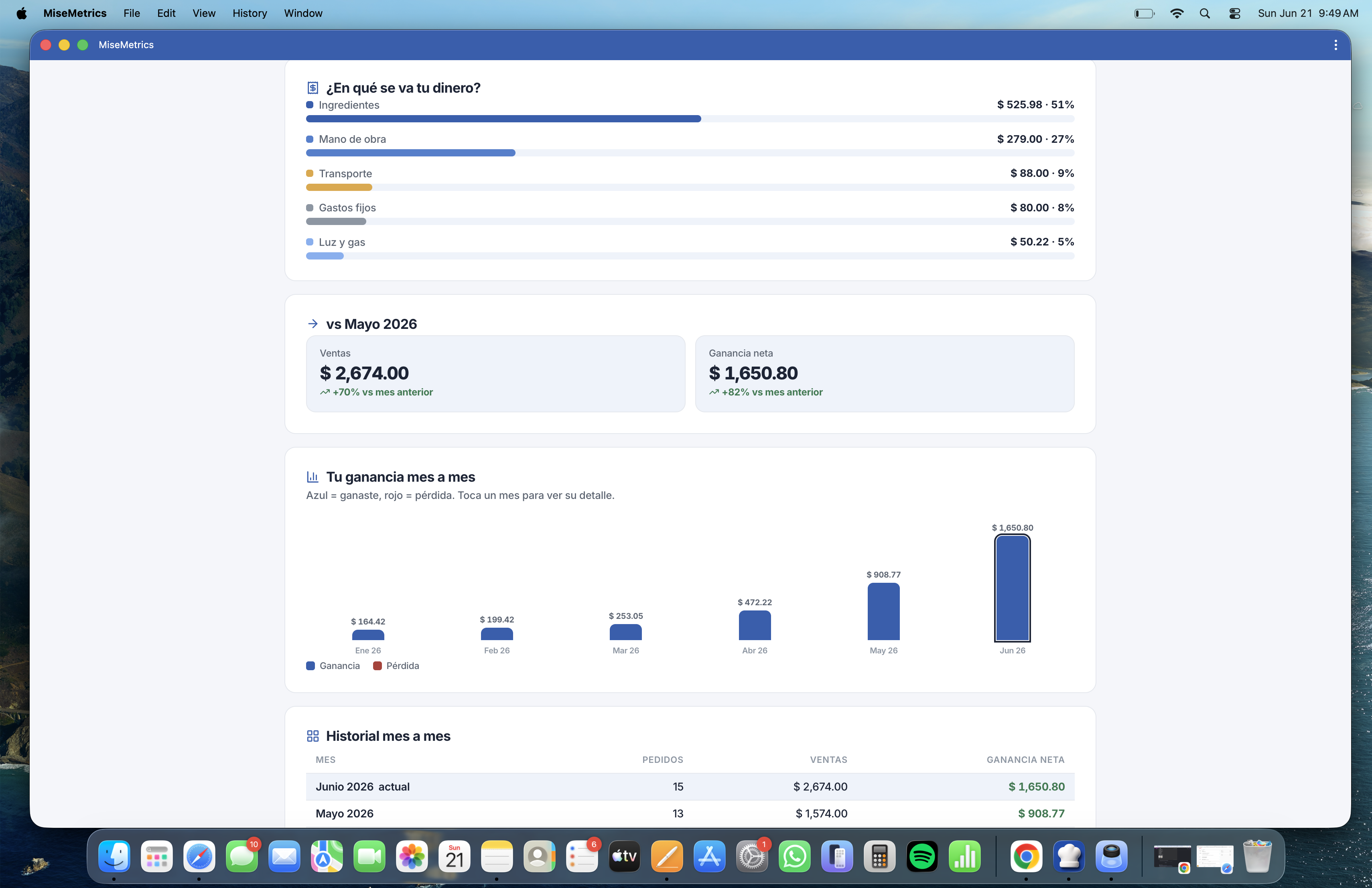Image resolution: width=1372 pixels, height=888 pixels.
Task: Open the Window menu
Action: pyautogui.click(x=303, y=13)
